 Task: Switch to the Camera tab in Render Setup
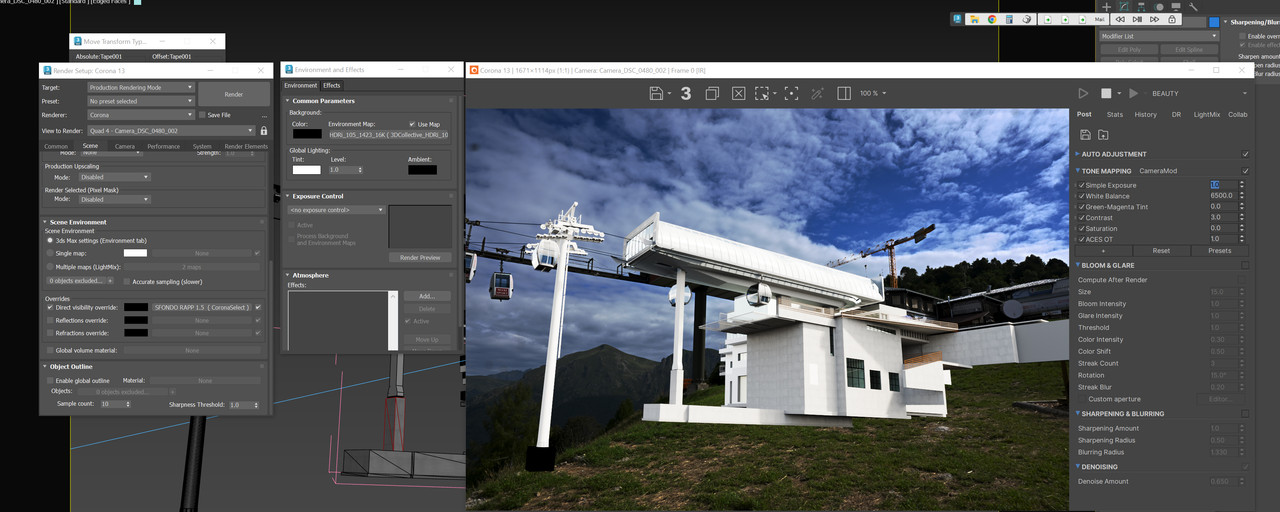pos(124,146)
